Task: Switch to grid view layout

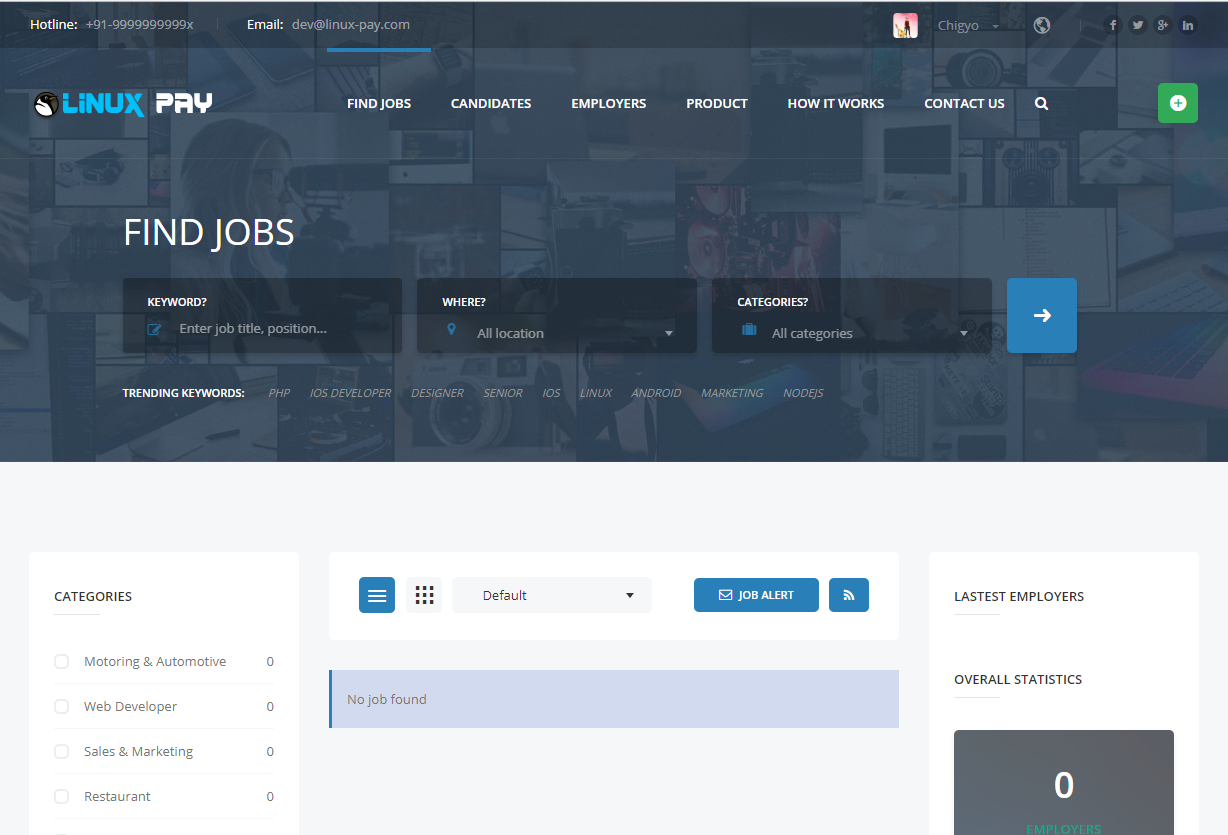Action: pos(424,595)
